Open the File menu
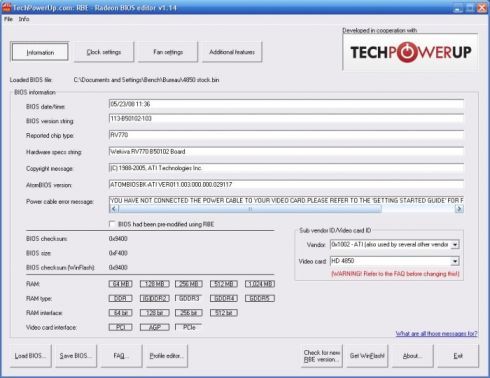Screen dimensions: 490x378 [x=8, y=19]
